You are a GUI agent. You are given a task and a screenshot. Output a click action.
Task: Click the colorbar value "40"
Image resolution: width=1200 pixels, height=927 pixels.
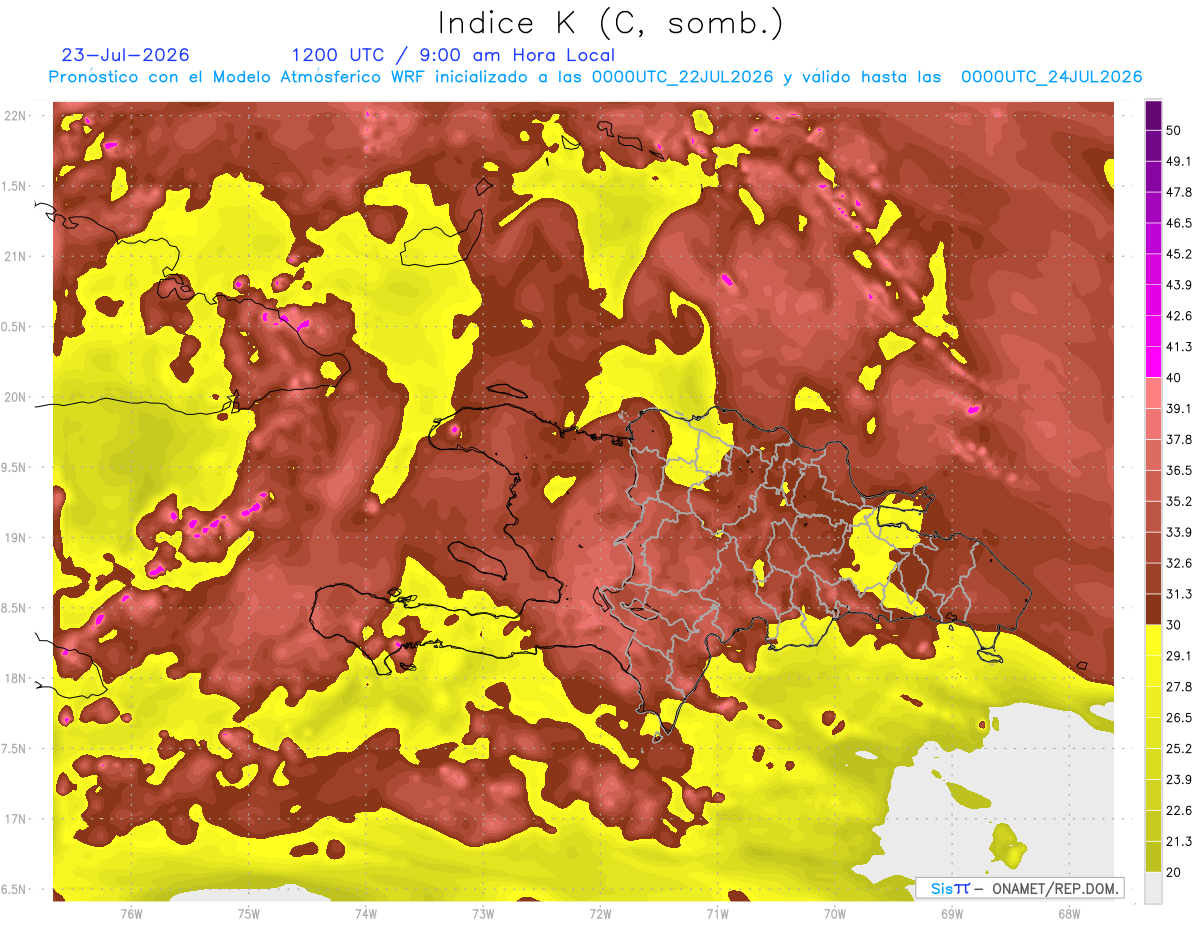coord(1175,377)
